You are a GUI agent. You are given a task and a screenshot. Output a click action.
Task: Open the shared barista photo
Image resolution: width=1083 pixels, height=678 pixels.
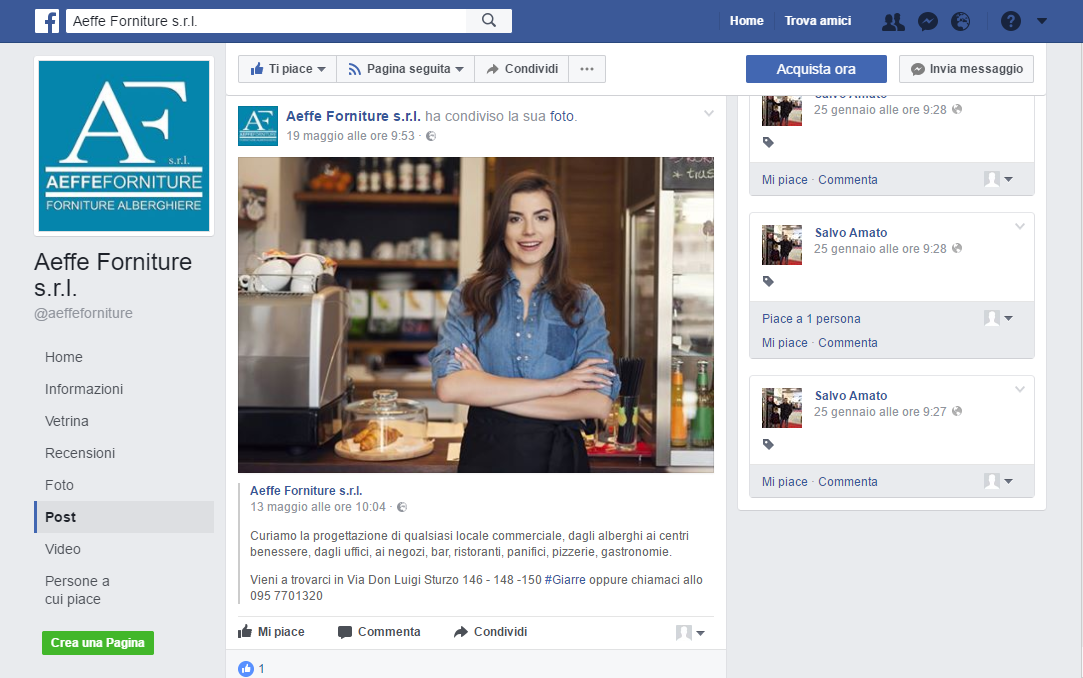pyautogui.click(x=476, y=315)
